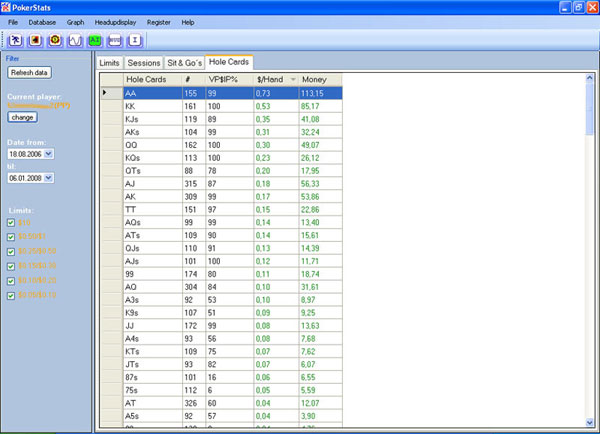Click the 87s hole cards cell

tap(153, 377)
